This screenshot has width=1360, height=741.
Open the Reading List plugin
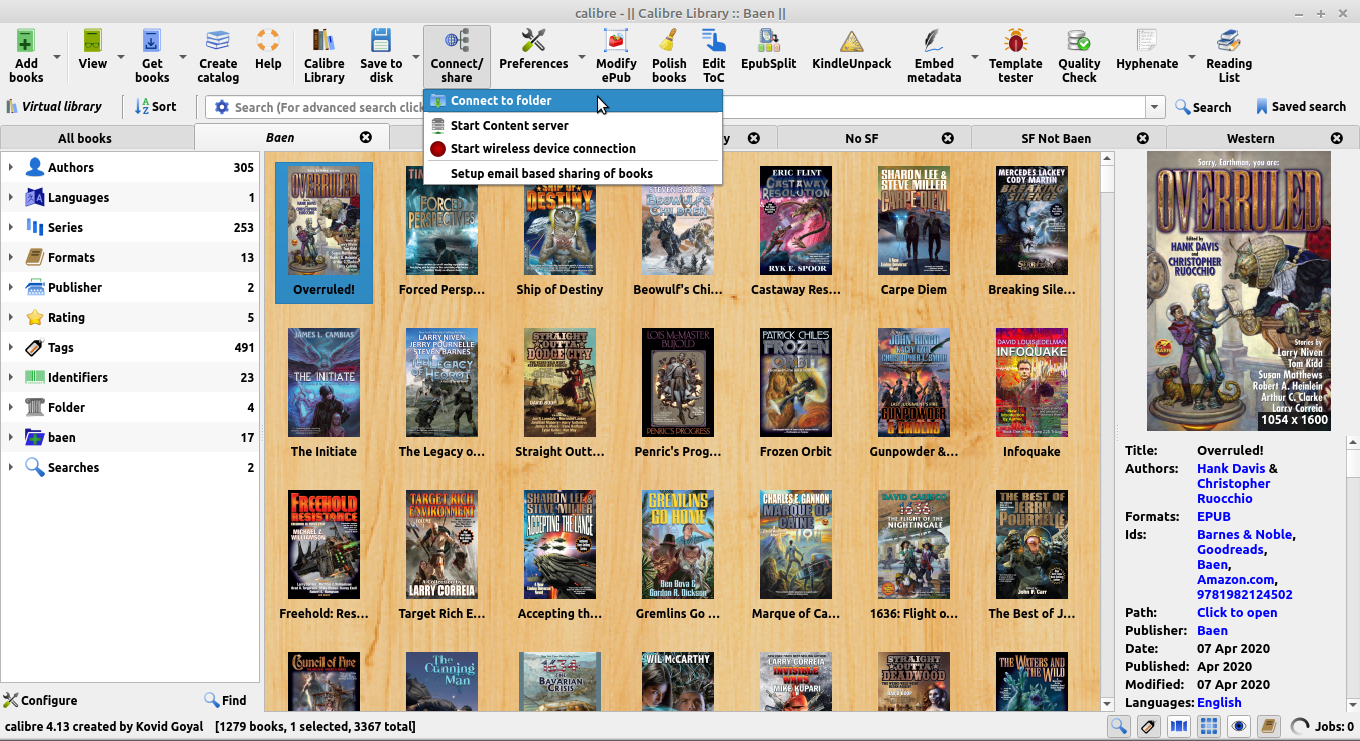click(x=1229, y=41)
